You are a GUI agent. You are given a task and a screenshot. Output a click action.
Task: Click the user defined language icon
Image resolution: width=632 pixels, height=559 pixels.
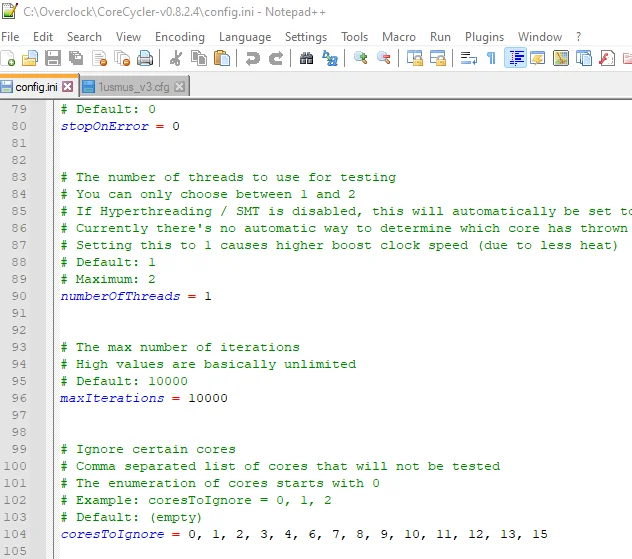coord(538,58)
